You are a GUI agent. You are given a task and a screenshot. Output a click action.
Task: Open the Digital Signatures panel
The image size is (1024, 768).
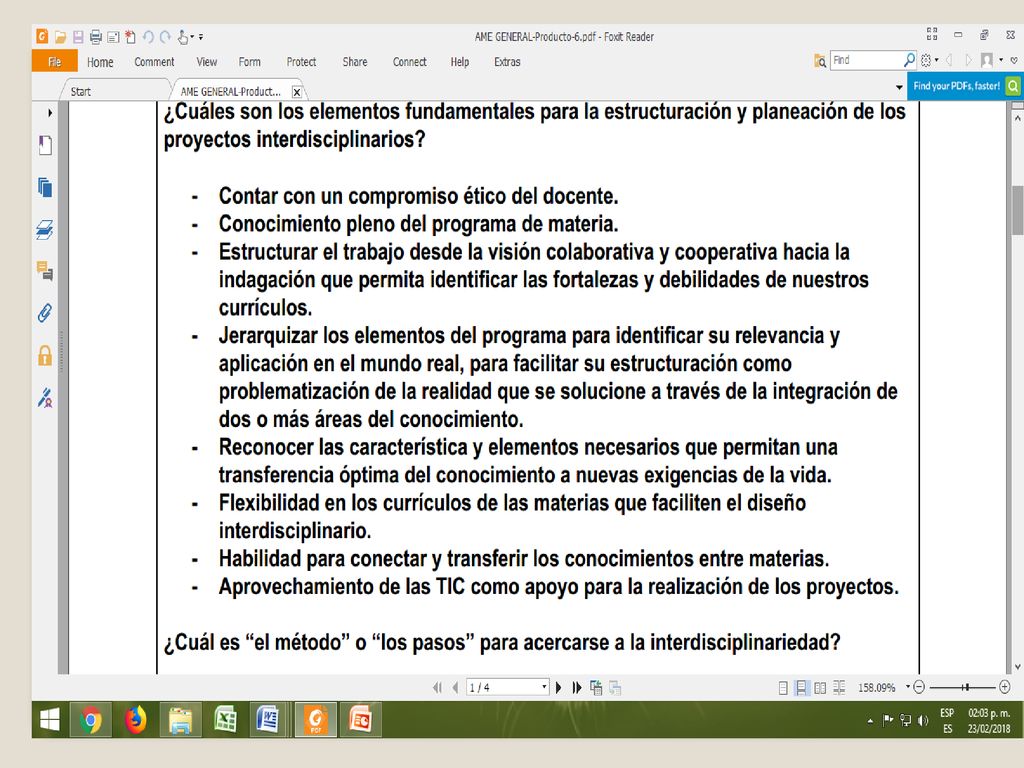point(45,397)
